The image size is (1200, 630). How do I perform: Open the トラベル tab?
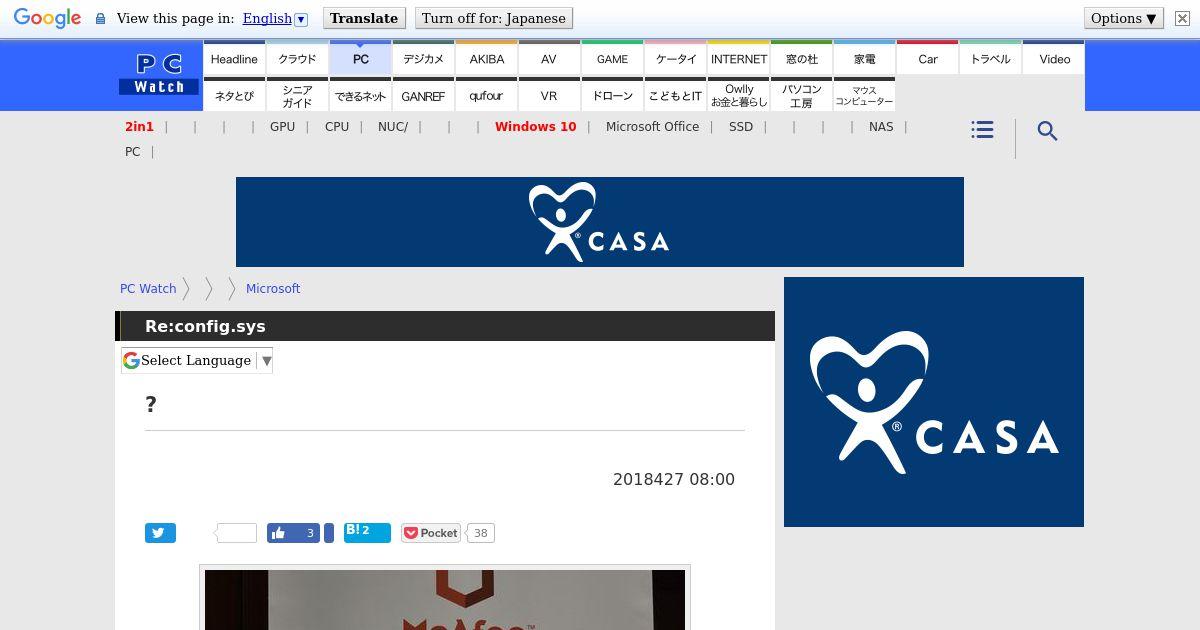990,59
